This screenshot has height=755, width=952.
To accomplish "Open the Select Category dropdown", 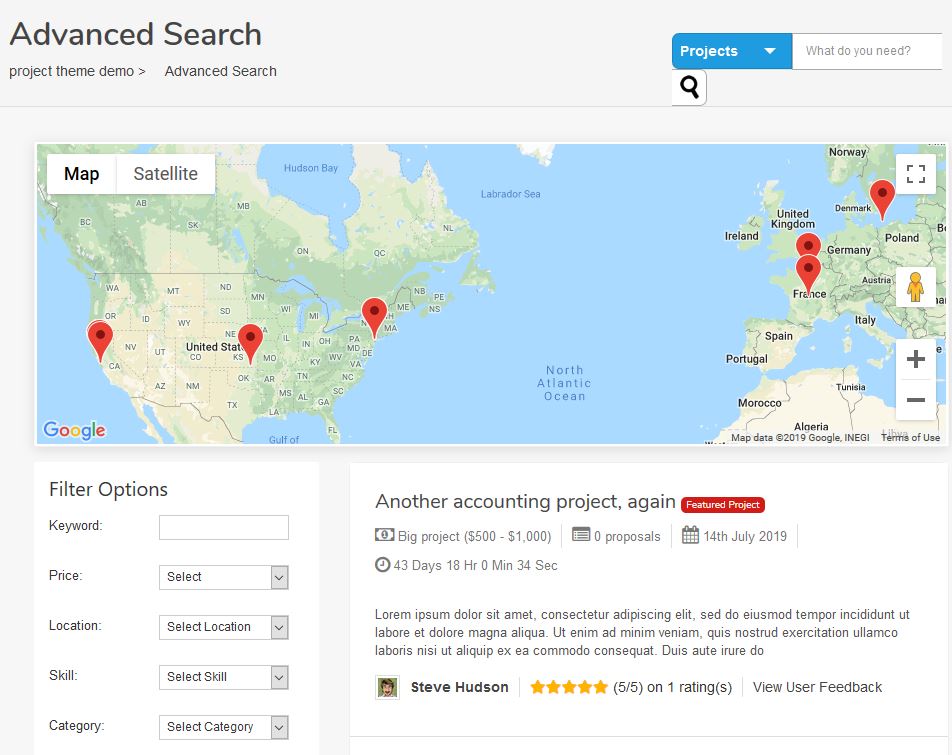I will pos(223,727).
